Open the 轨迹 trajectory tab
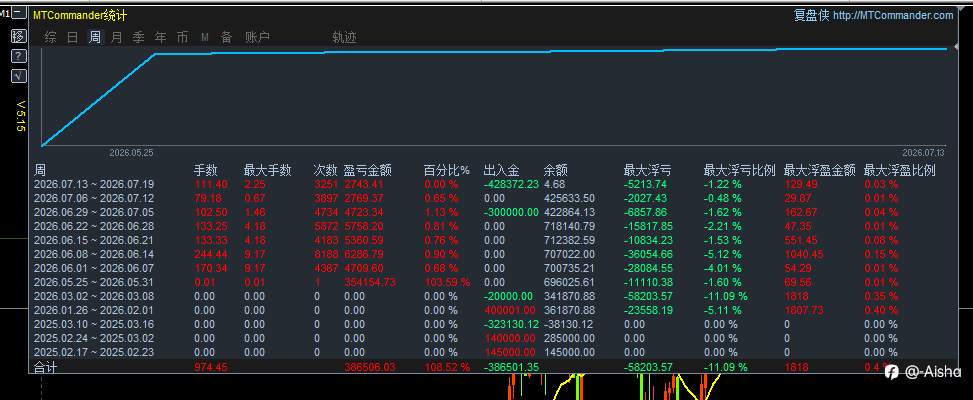This screenshot has height=400, width=973. coord(344,38)
